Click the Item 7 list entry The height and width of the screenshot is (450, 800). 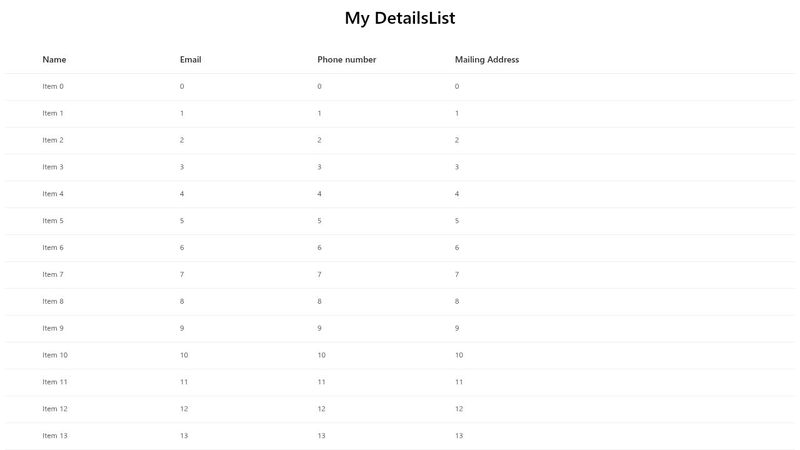pyautogui.click(x=53, y=275)
